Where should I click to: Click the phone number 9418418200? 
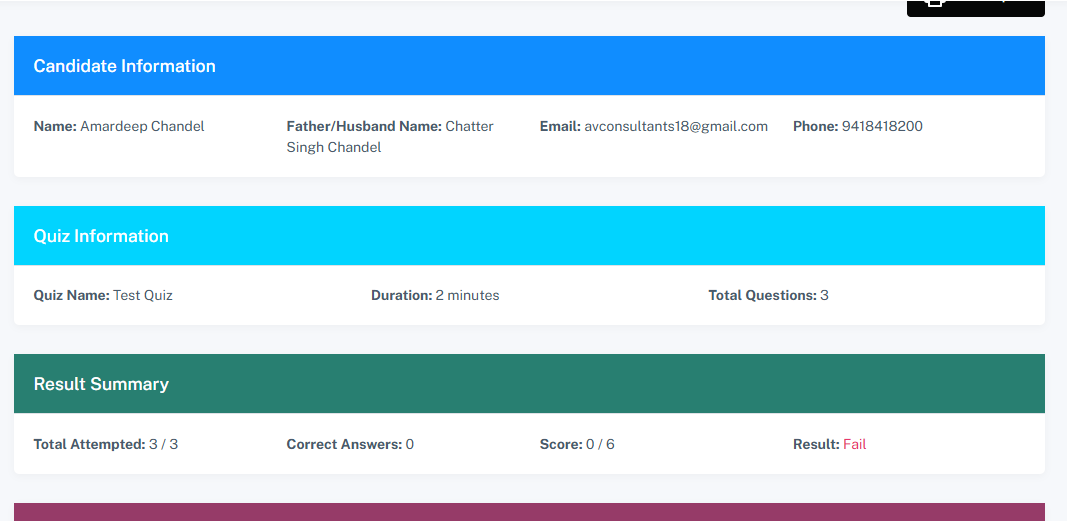point(882,126)
